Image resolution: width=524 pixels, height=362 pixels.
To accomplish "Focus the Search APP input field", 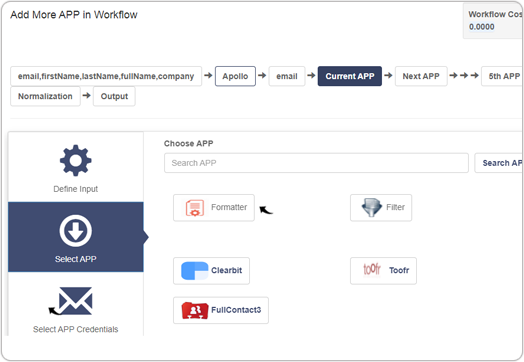I will [x=316, y=163].
